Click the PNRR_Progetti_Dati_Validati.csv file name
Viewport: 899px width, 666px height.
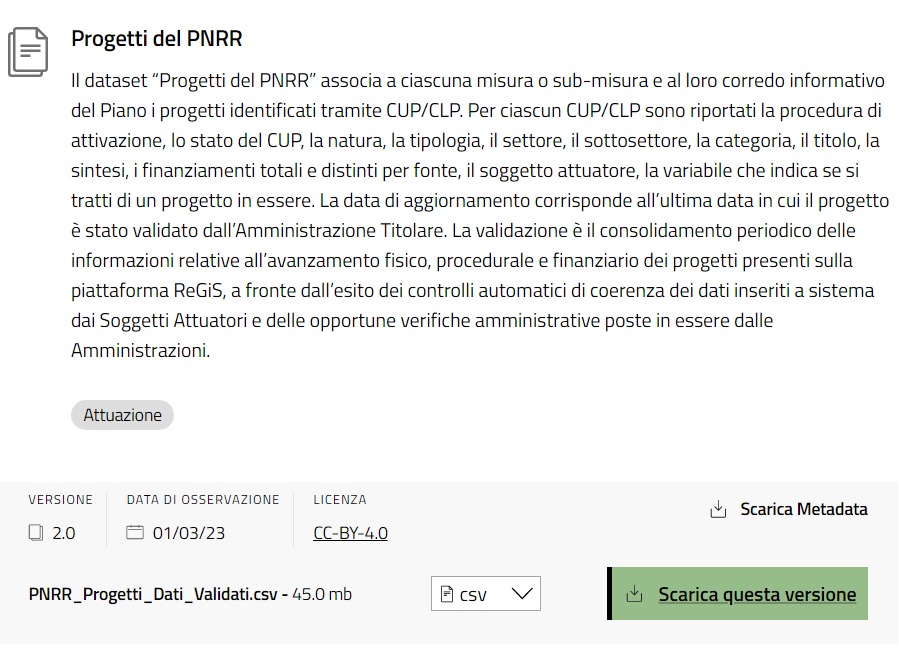(153, 594)
